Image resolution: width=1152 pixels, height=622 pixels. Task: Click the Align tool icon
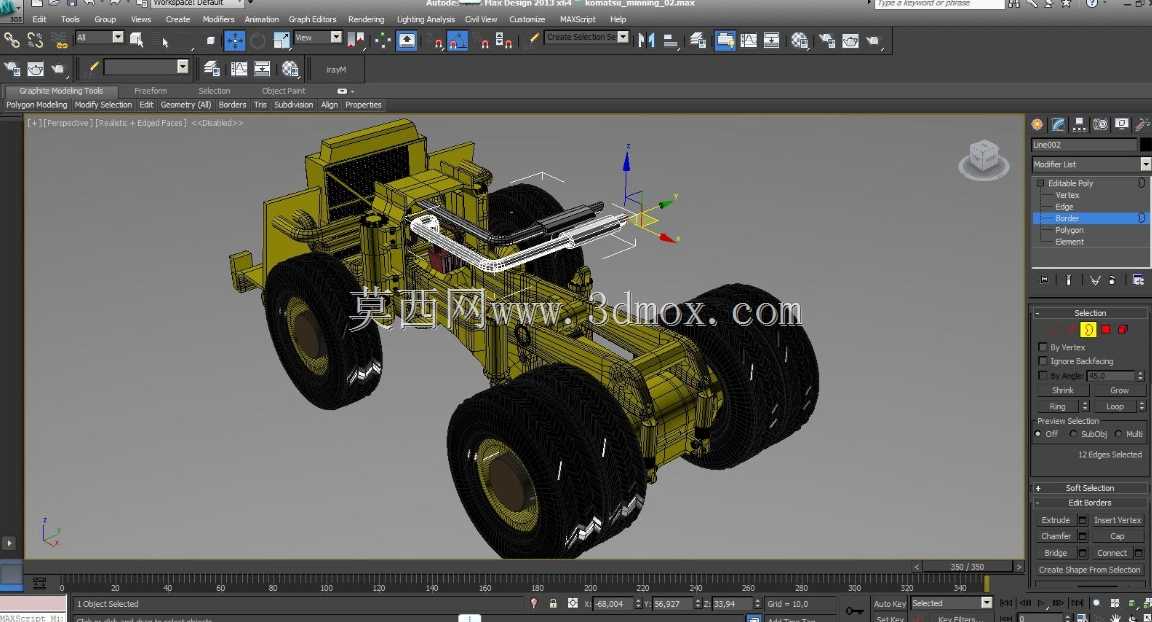click(x=671, y=40)
